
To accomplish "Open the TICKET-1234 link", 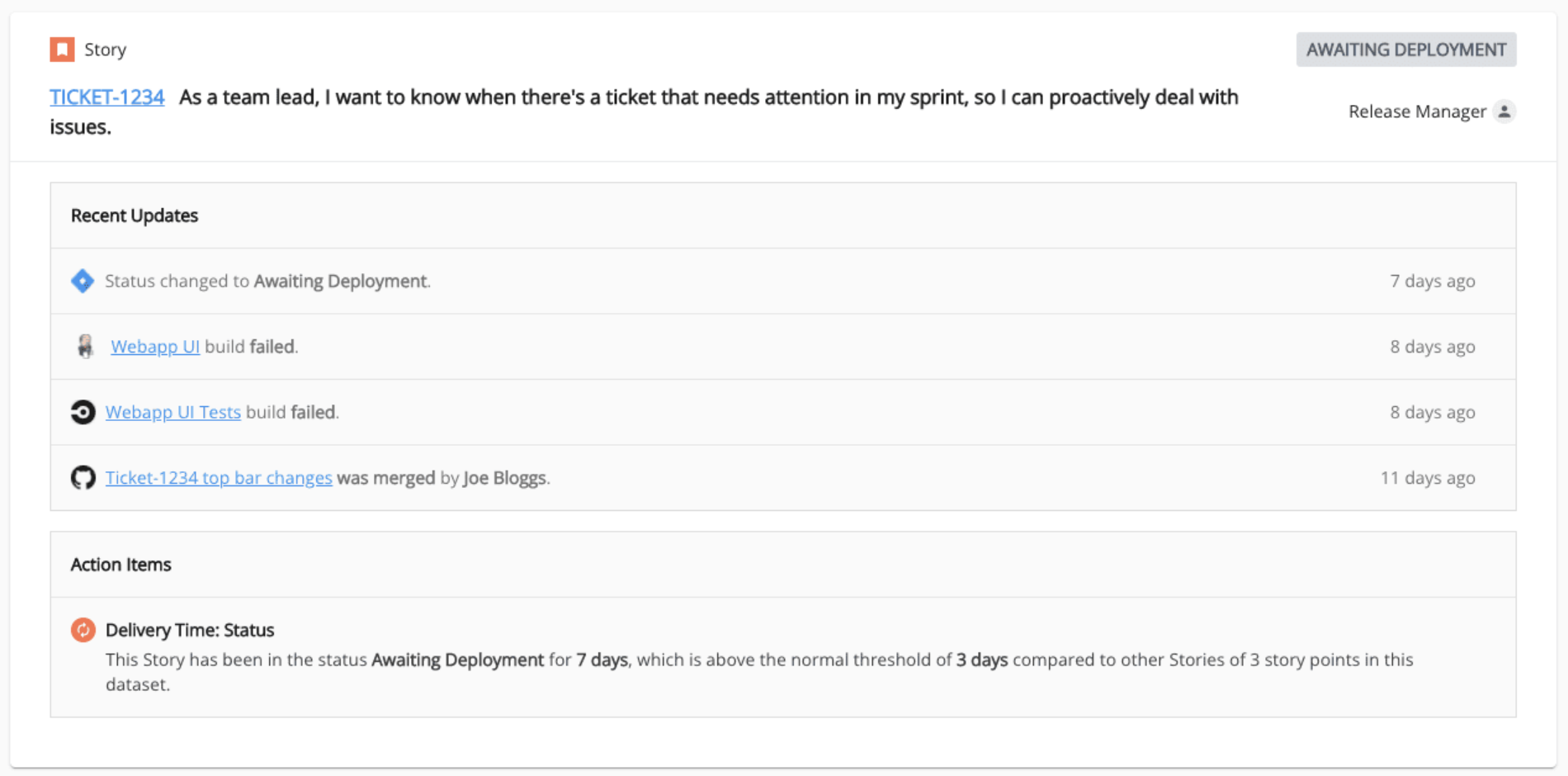I will click(x=107, y=97).
